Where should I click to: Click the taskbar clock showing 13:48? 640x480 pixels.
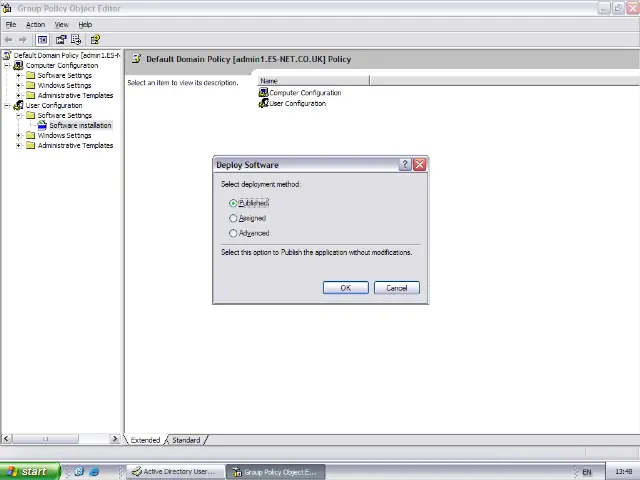click(624, 472)
